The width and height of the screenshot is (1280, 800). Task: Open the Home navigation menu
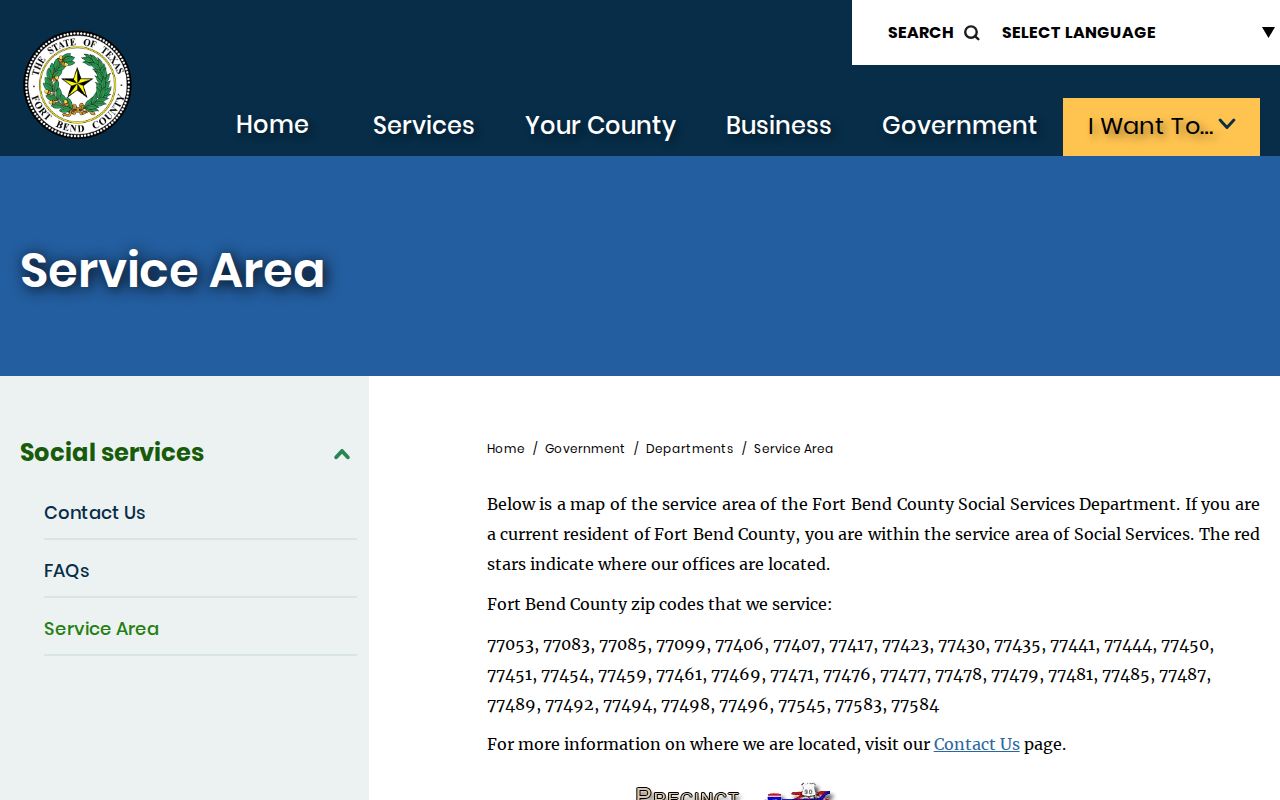[x=272, y=125]
